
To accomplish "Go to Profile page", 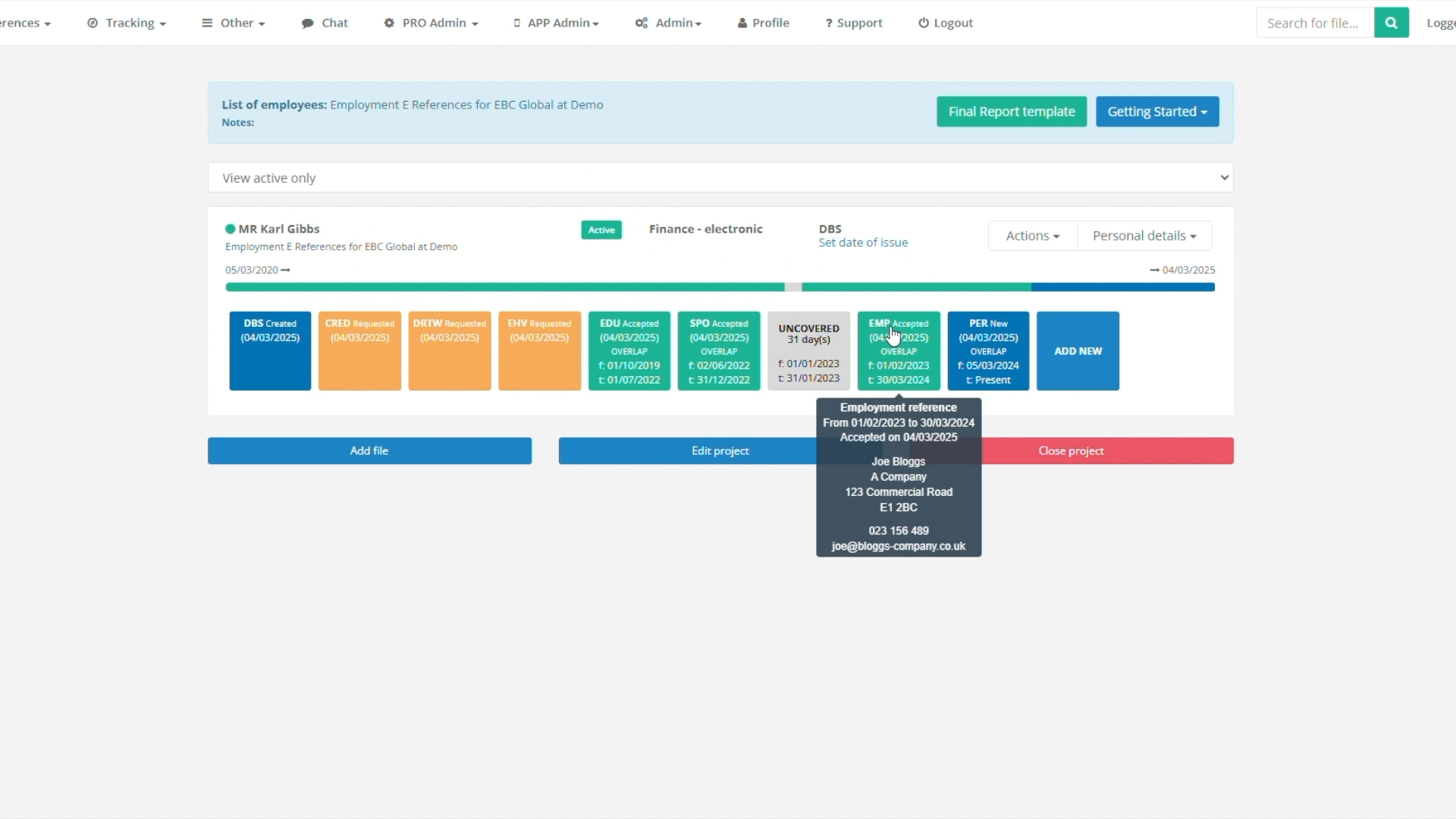I will (x=763, y=23).
